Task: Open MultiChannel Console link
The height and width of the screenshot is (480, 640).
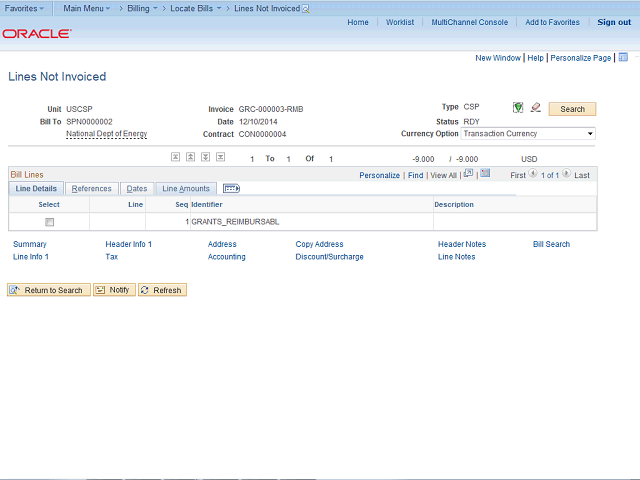Action: coord(470,22)
